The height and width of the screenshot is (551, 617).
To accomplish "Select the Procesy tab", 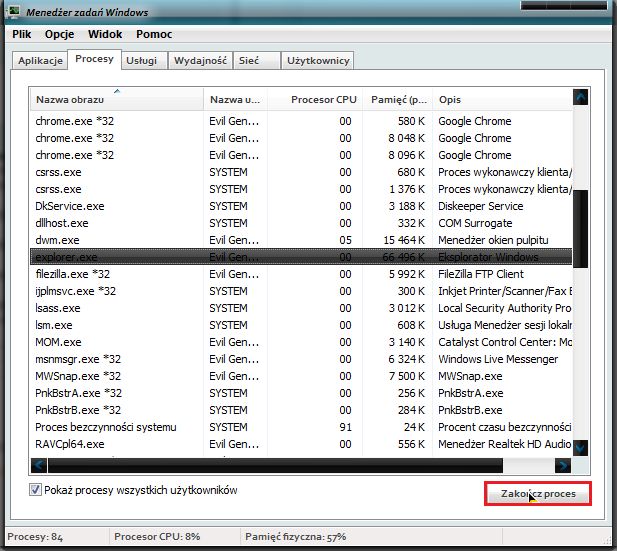I will tap(94, 59).
